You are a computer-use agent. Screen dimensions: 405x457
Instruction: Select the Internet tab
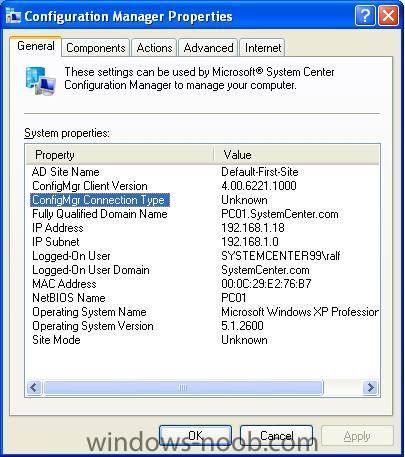(263, 48)
